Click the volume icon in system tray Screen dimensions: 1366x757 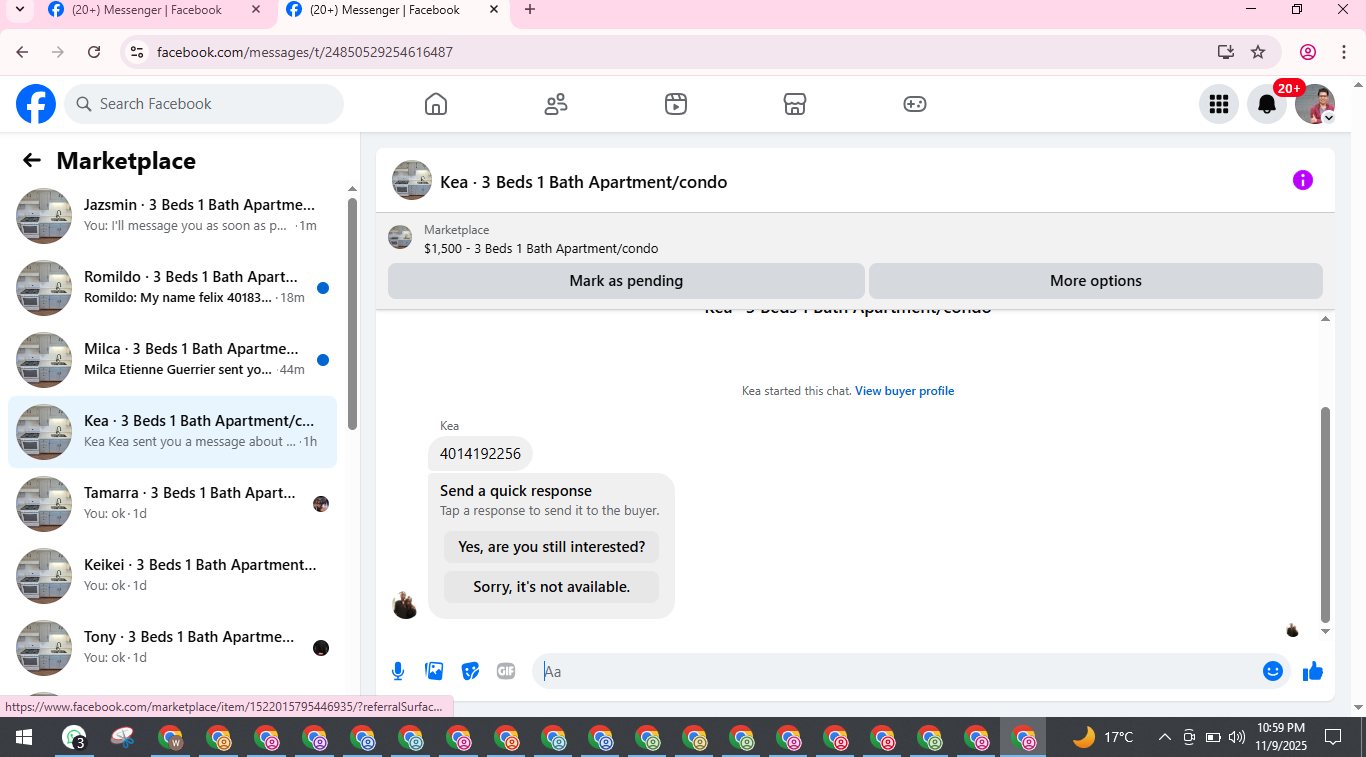(1237, 738)
